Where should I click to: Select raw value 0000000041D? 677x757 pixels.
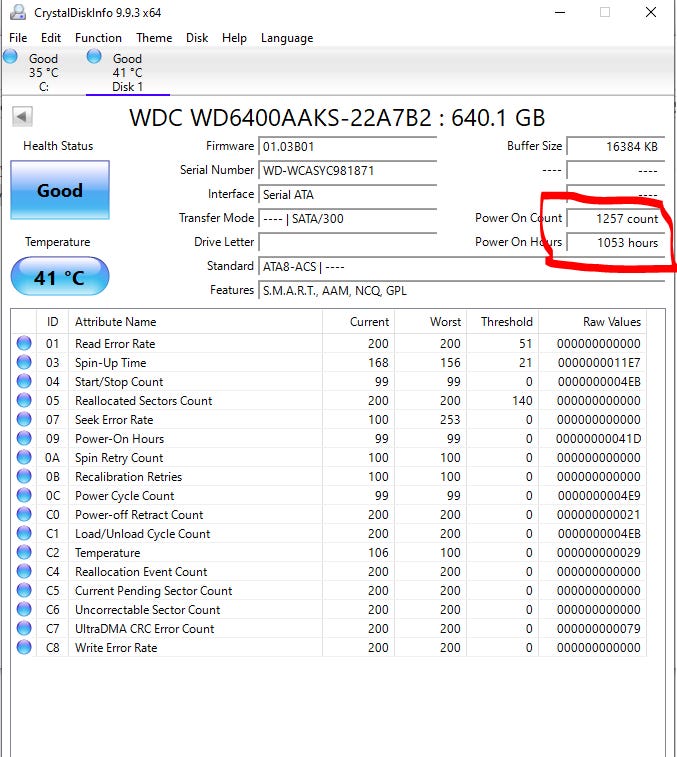tap(598, 439)
